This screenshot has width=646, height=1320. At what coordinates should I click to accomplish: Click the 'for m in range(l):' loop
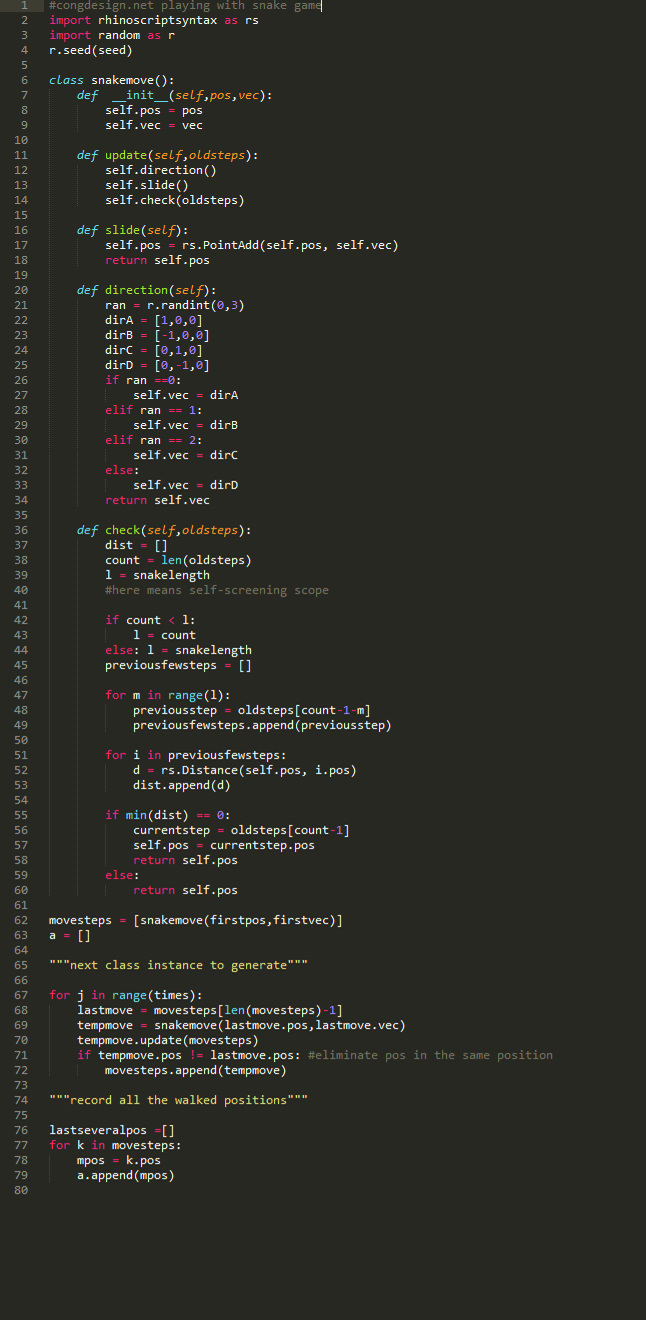(x=168, y=695)
